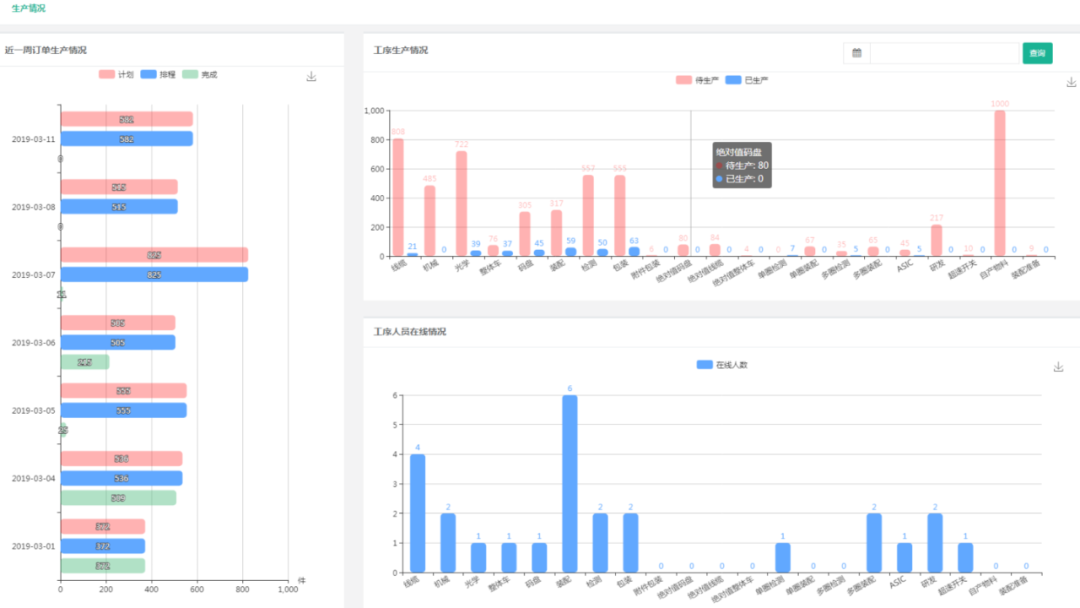
Task: Focus the date input field
Action: (944, 53)
